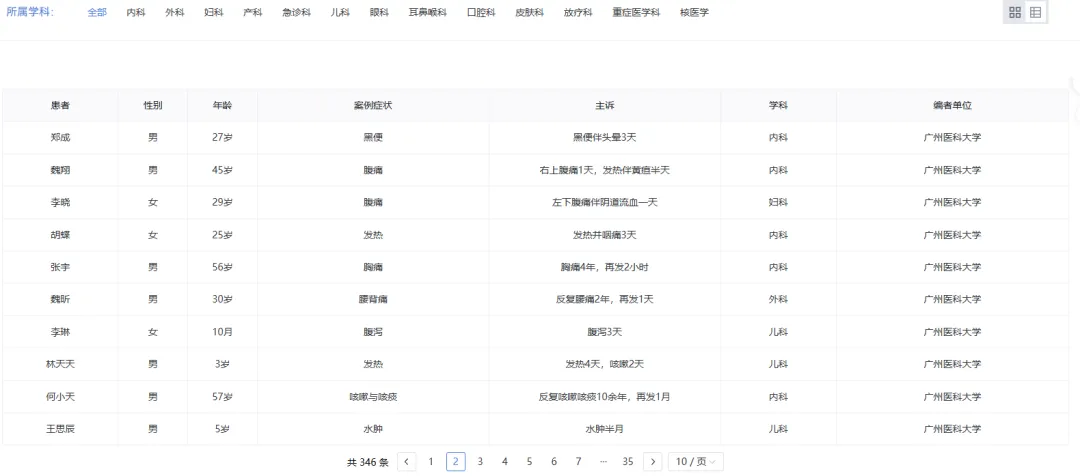Screen dimensions: 1080x476
Task: Click age cell 10月
Action: point(222,332)
